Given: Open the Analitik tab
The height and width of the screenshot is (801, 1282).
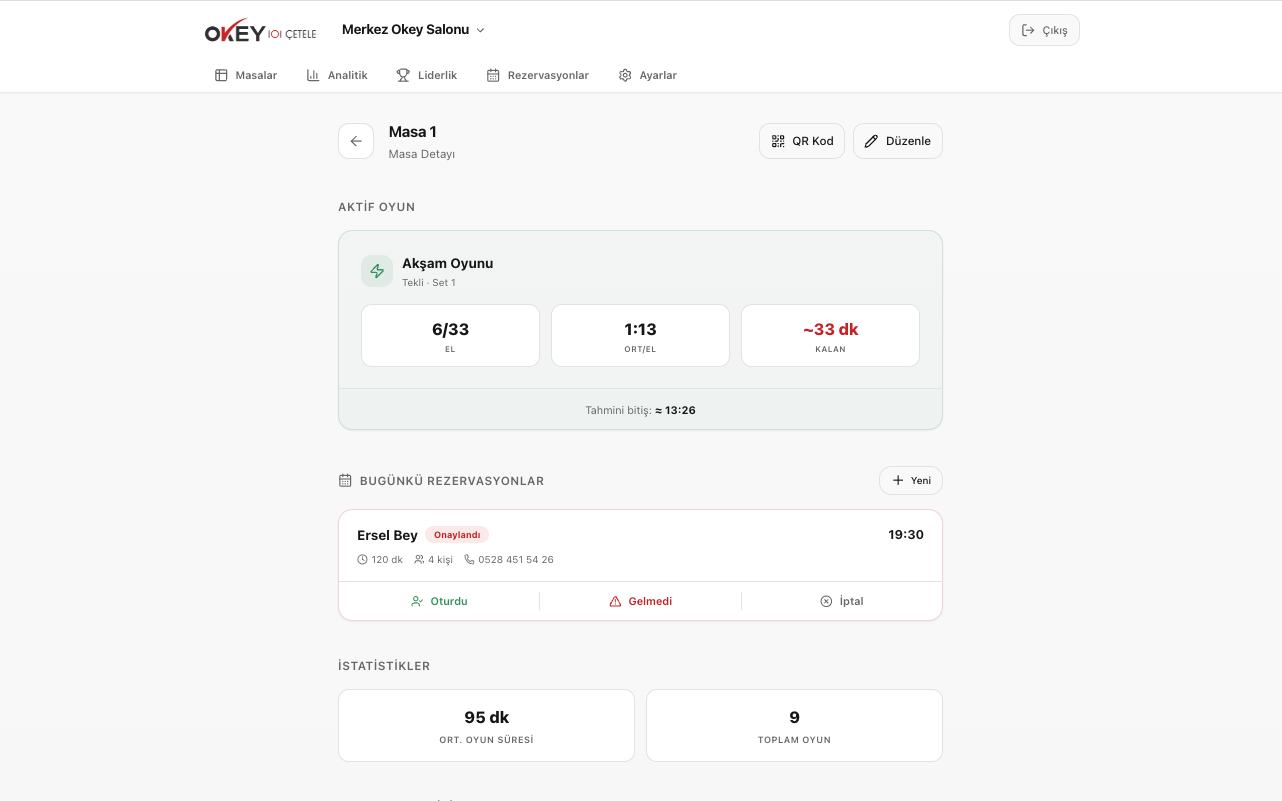Looking at the screenshot, I should pyautogui.click(x=337, y=75).
